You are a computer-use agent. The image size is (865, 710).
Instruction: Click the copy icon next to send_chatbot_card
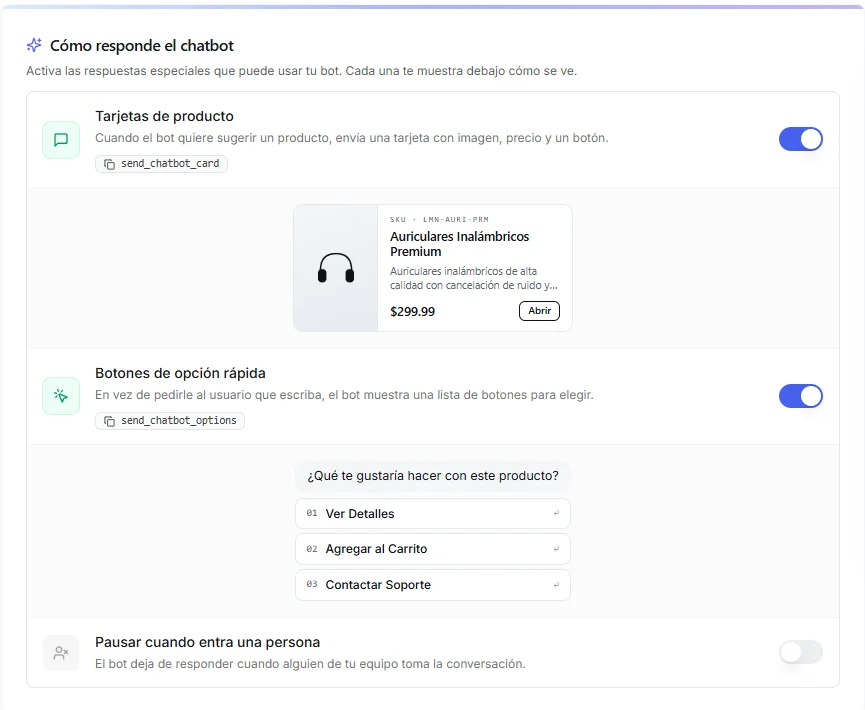tap(110, 164)
